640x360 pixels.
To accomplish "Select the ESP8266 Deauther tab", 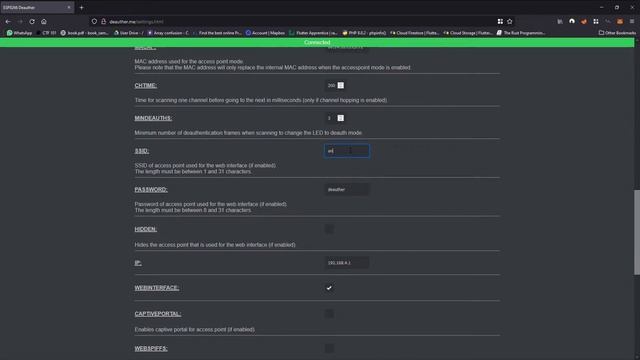I will tap(37, 7).
